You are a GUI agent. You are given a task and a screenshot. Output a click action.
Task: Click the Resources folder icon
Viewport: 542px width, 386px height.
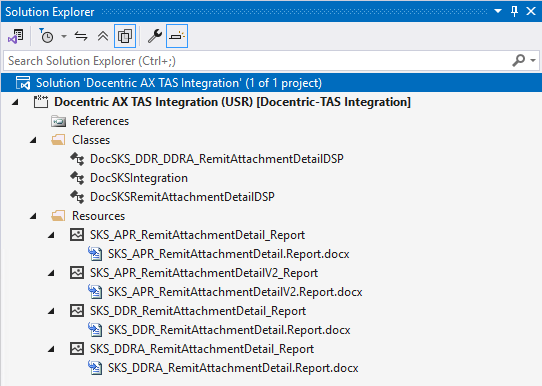(x=58, y=216)
